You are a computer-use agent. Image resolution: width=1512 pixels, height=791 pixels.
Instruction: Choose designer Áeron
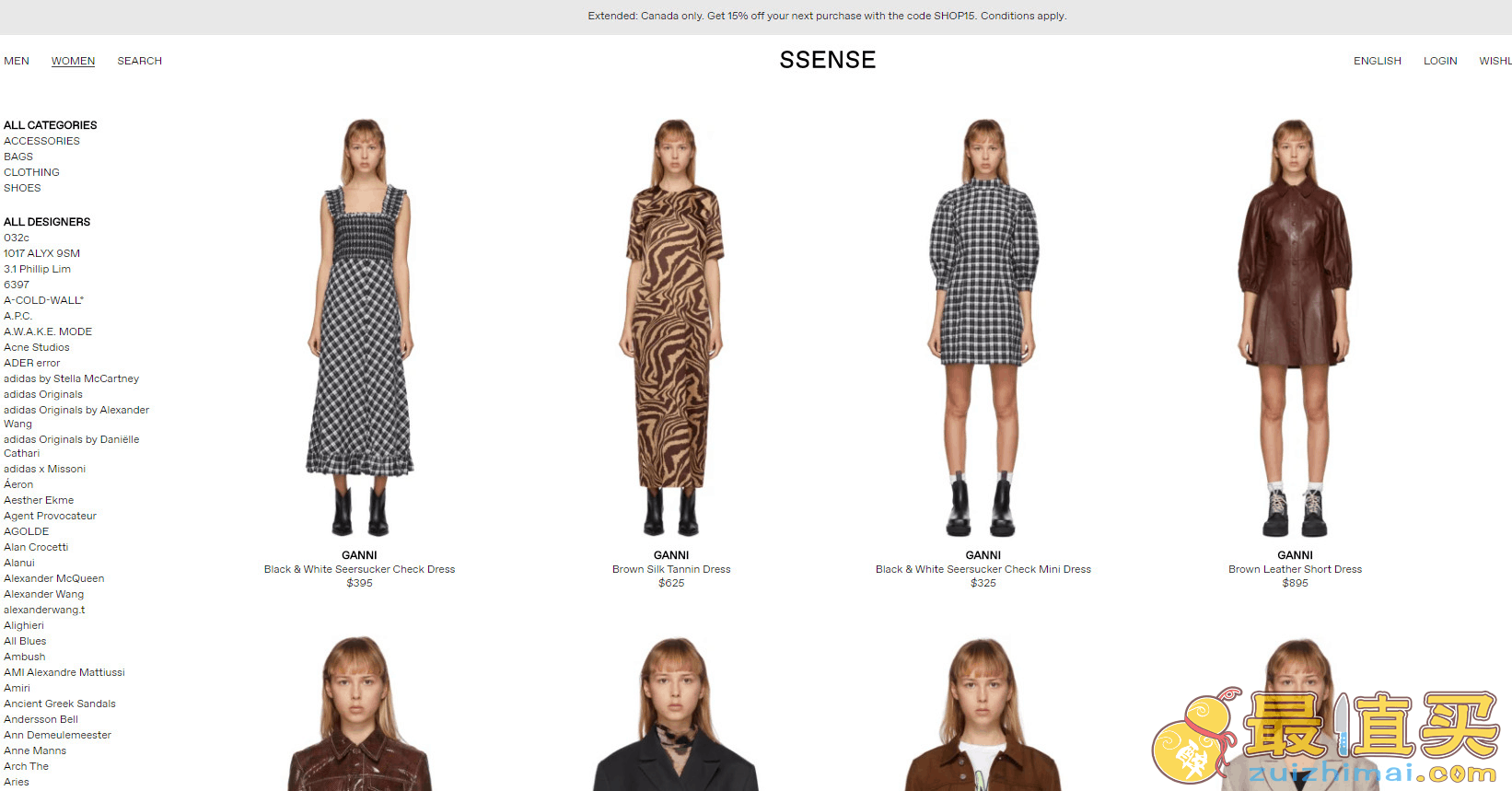click(x=18, y=484)
